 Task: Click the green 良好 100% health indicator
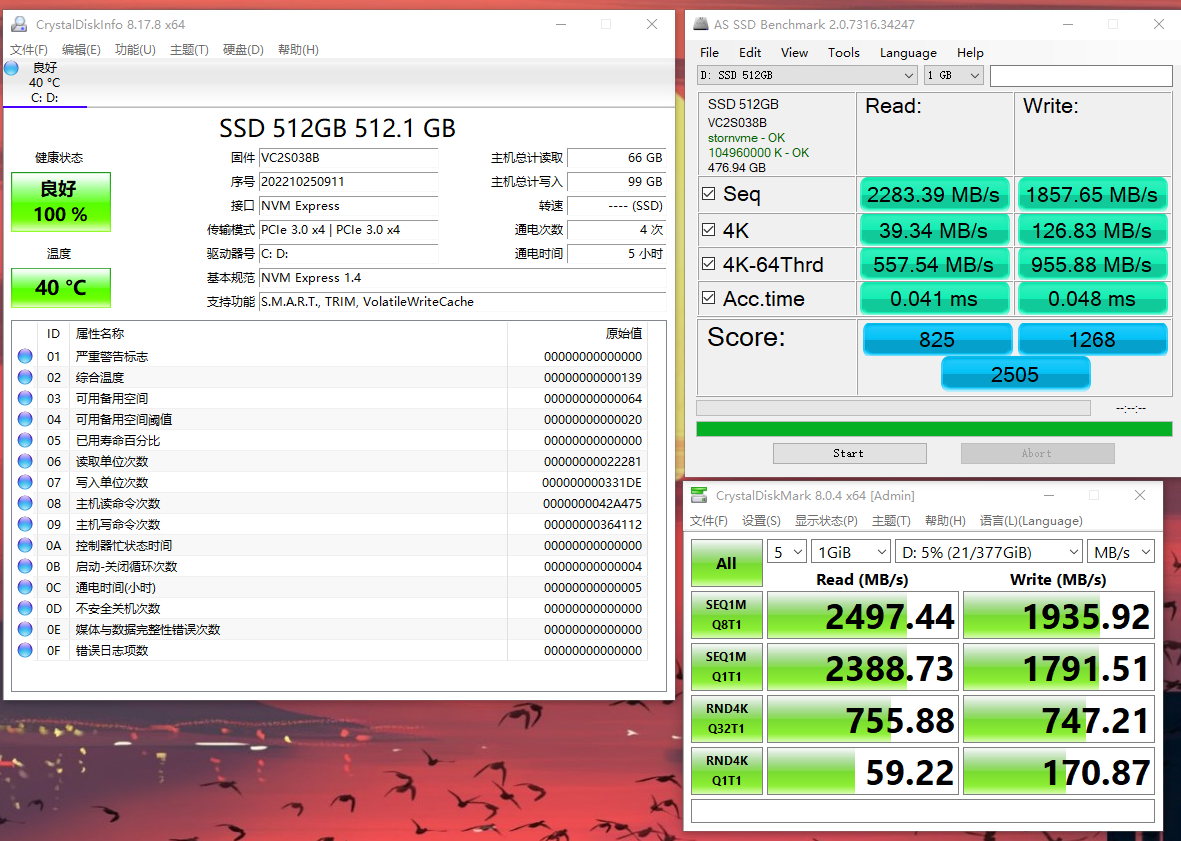pos(60,201)
